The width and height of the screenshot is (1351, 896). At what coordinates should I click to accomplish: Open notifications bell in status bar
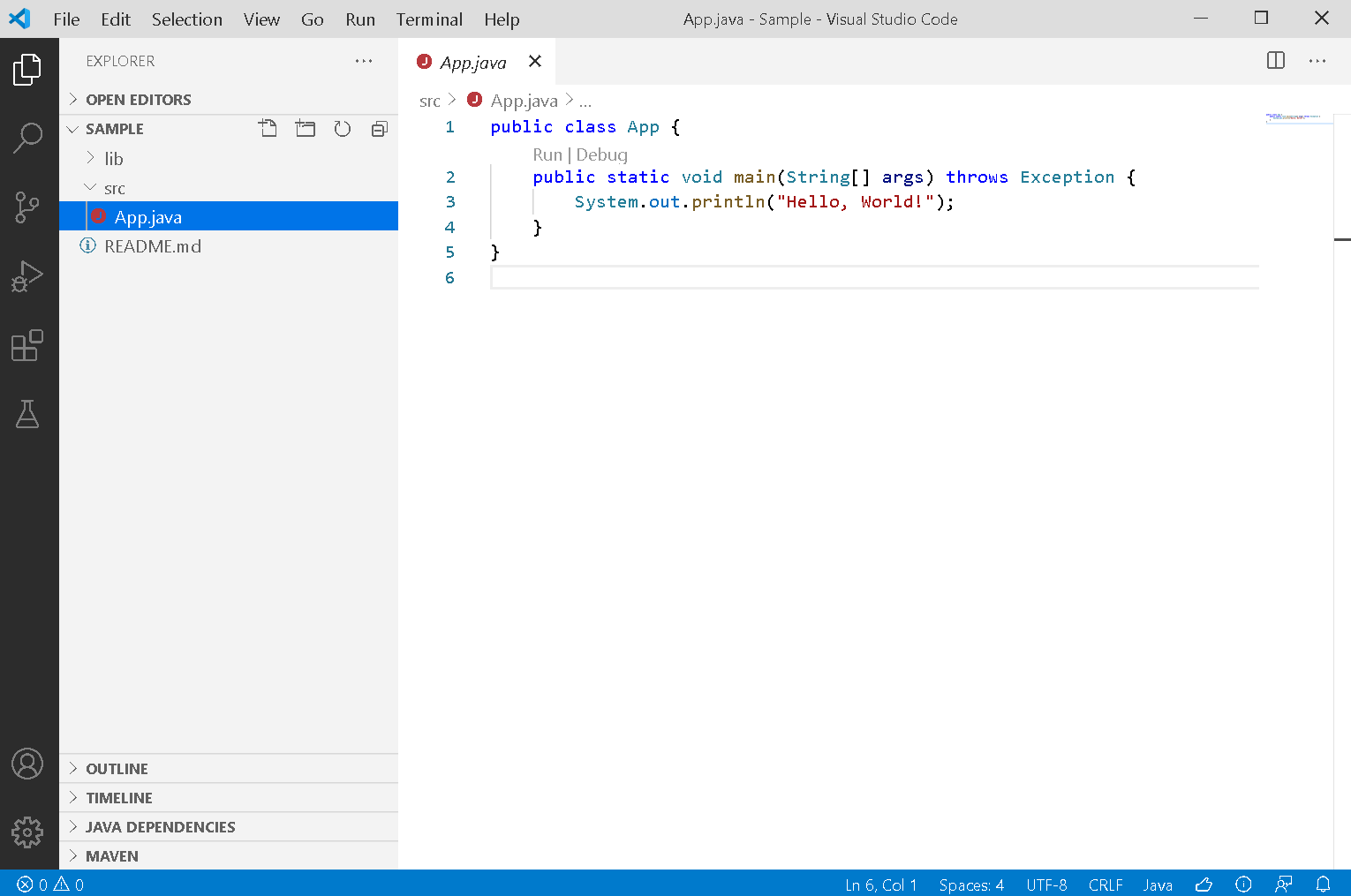(1324, 885)
